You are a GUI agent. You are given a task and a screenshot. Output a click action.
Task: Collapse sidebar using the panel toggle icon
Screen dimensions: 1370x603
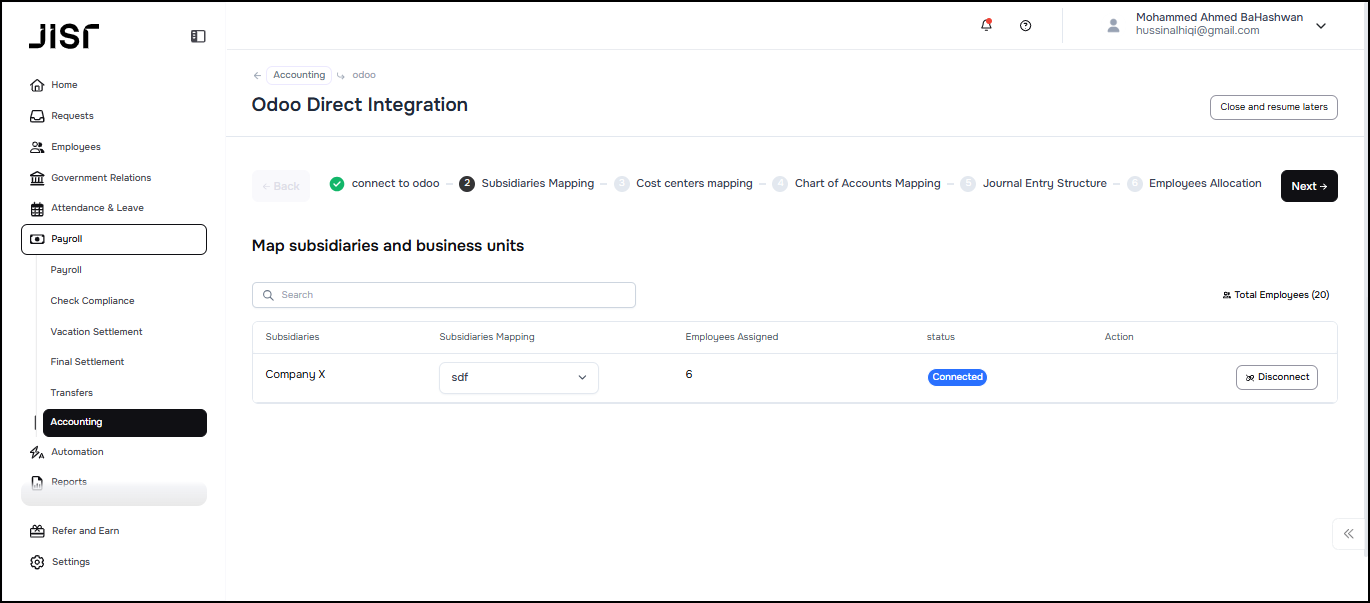(198, 36)
